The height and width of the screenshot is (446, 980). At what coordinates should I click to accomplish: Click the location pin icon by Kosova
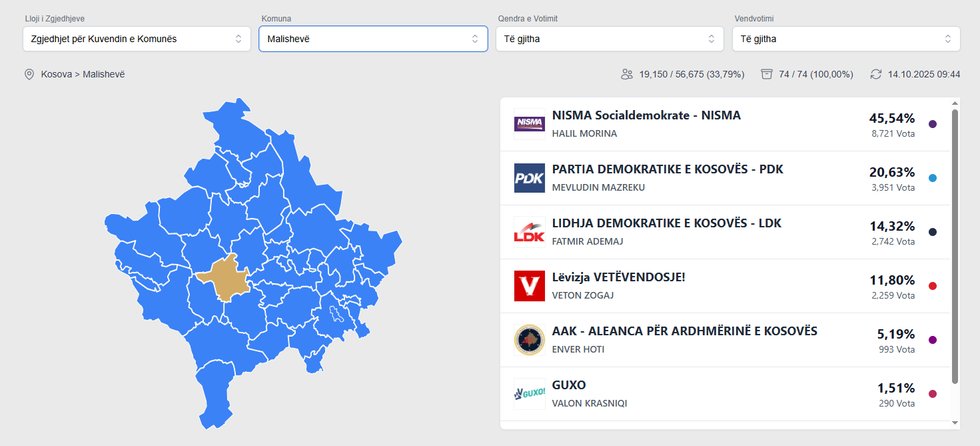point(29,74)
